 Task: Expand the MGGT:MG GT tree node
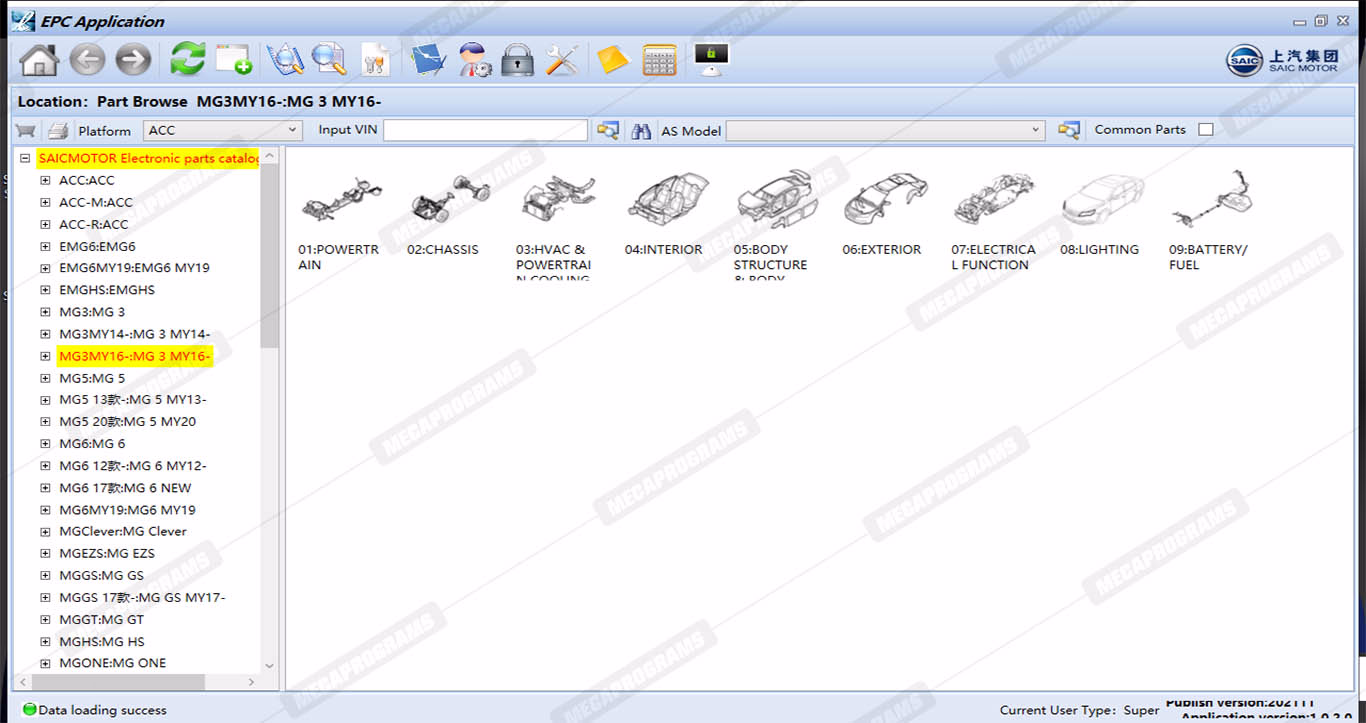[45, 619]
